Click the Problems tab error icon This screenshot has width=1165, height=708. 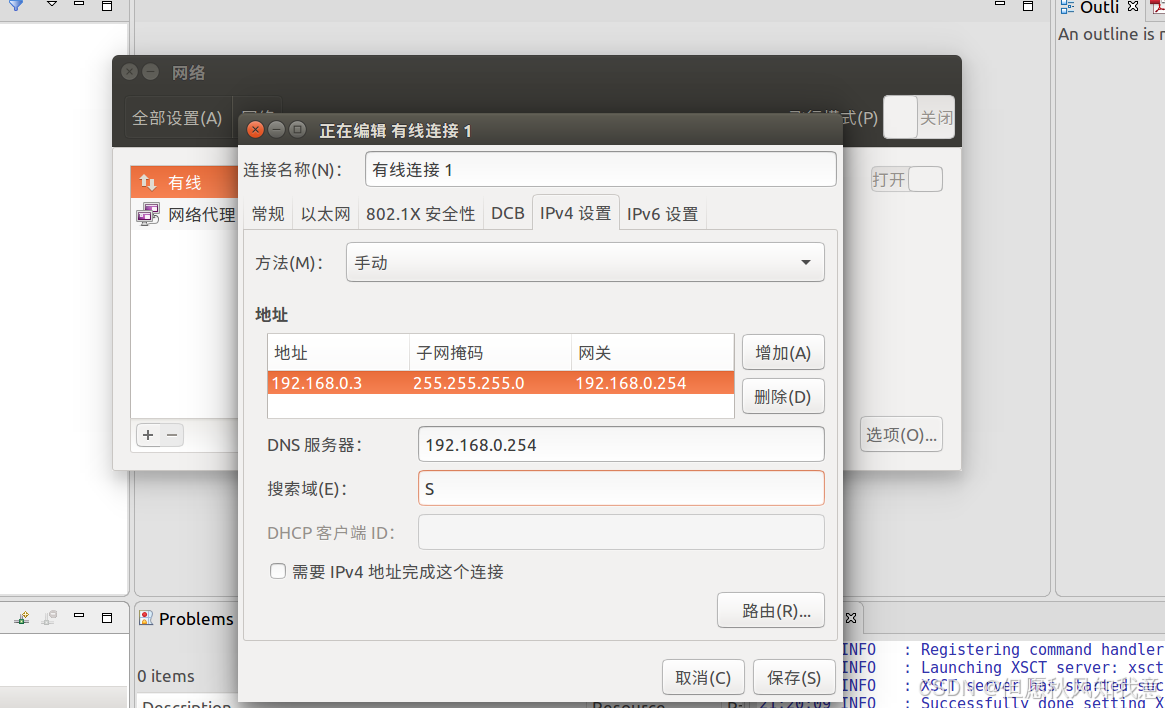[145, 619]
